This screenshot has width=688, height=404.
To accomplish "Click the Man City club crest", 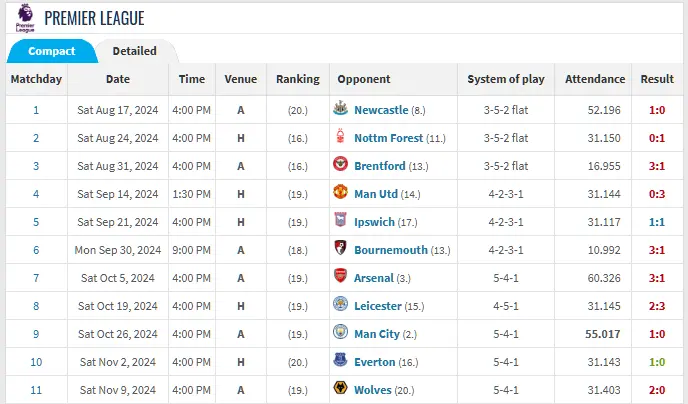I will [341, 333].
